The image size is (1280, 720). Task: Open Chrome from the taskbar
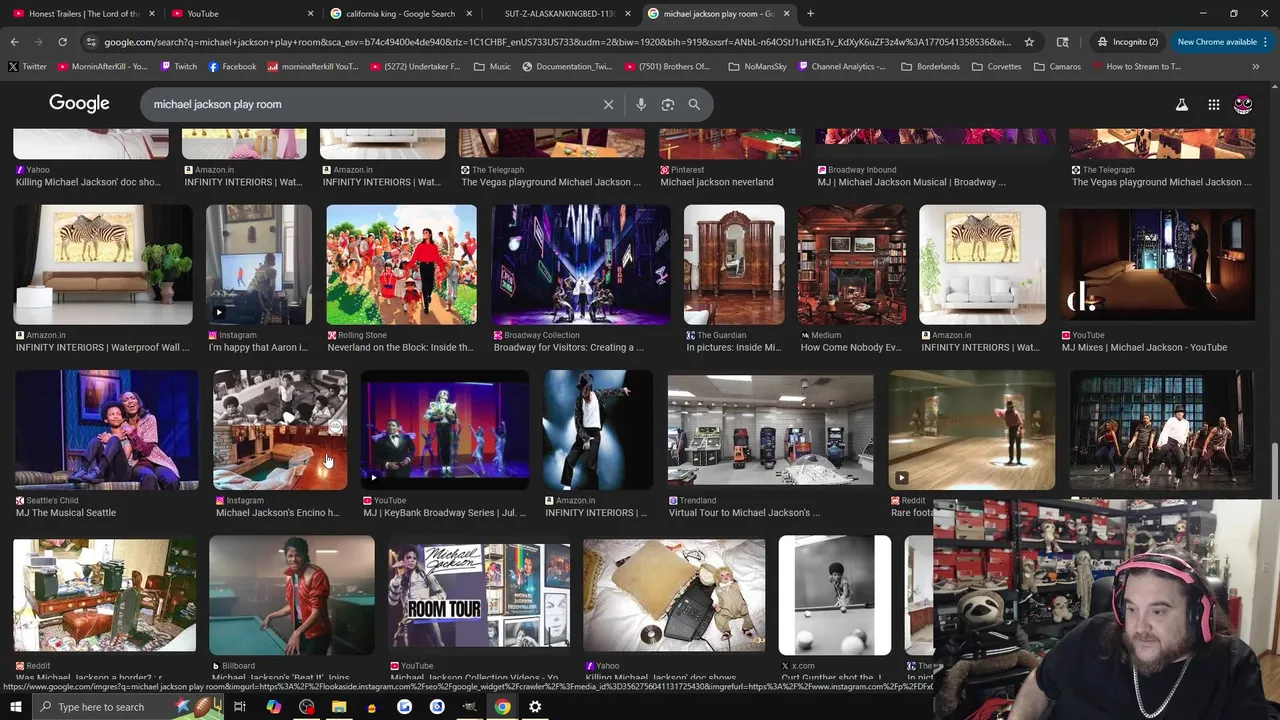coord(503,707)
